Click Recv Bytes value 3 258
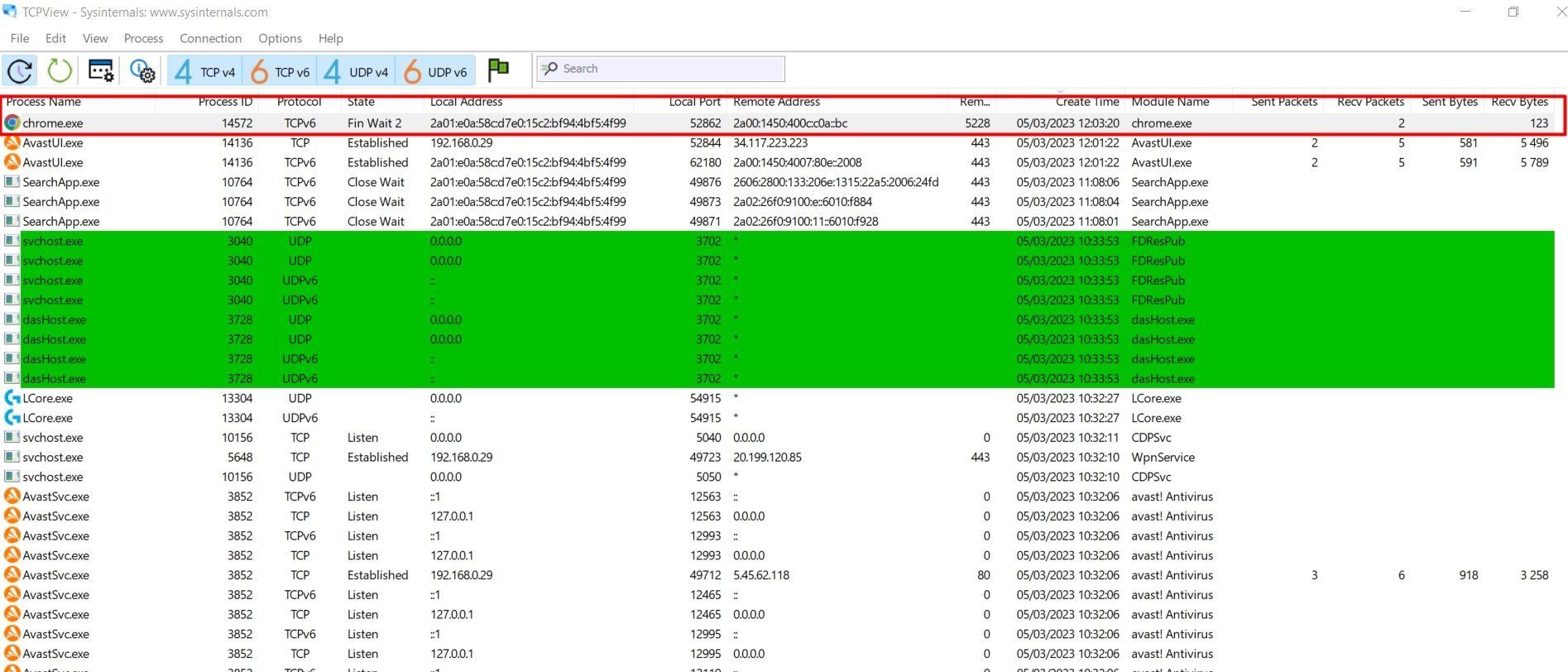Screen dimensions: 1568x672 point(1533,575)
